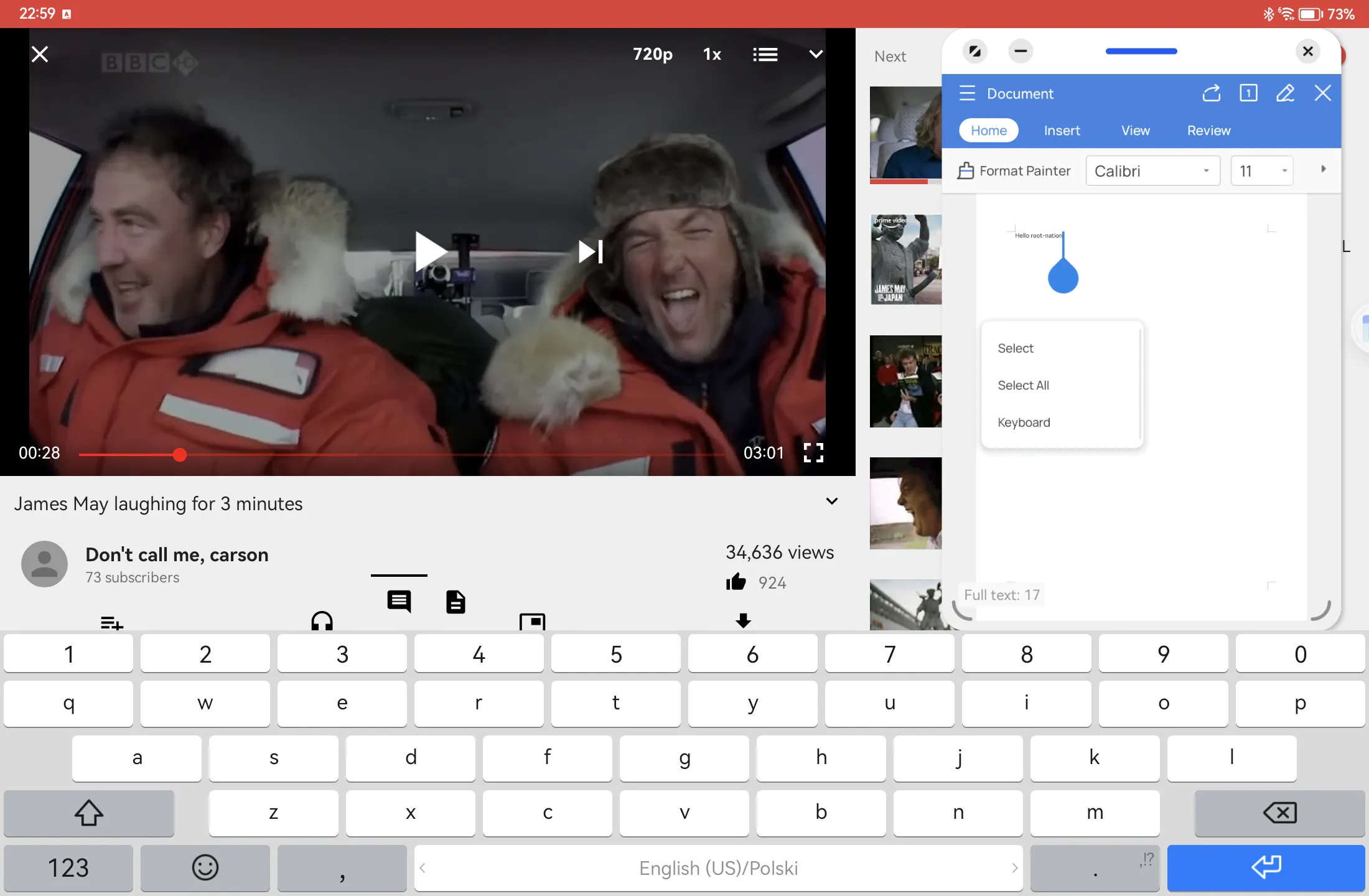Tap the blue text cursor handle
The height and width of the screenshot is (896, 1369).
(x=1063, y=276)
